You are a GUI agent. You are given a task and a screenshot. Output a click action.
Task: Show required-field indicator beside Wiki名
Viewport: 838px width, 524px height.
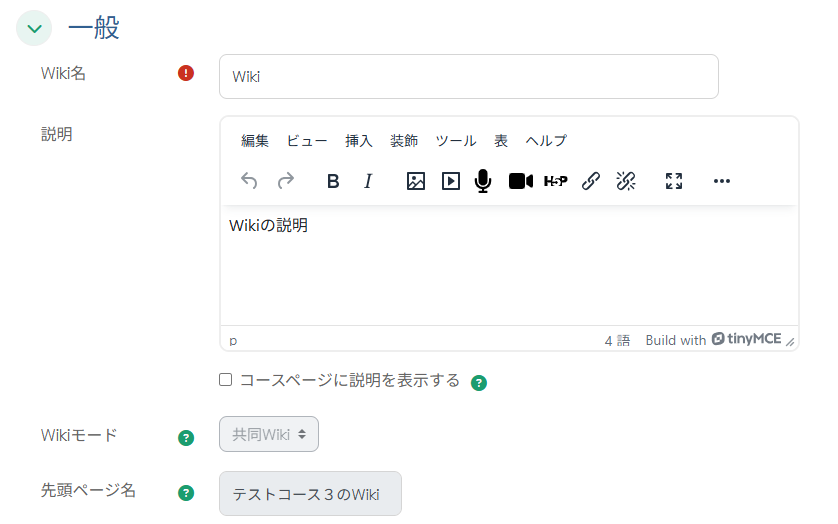[x=186, y=73]
